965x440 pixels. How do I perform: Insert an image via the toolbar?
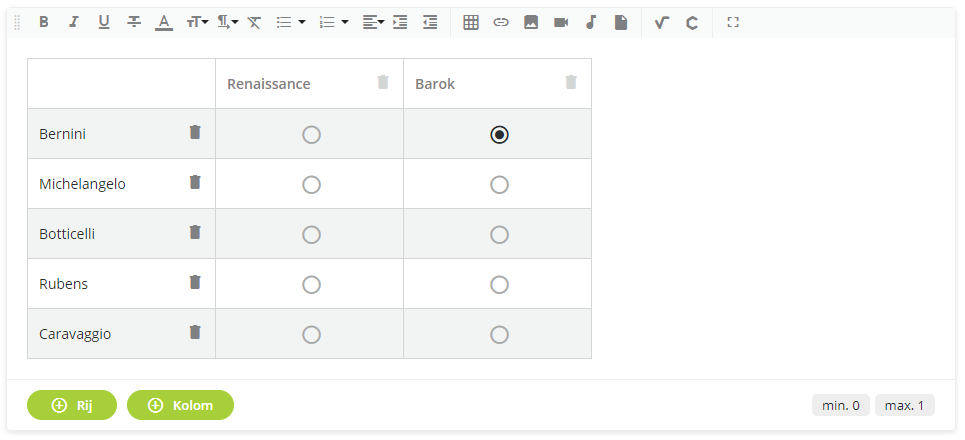[x=531, y=22]
